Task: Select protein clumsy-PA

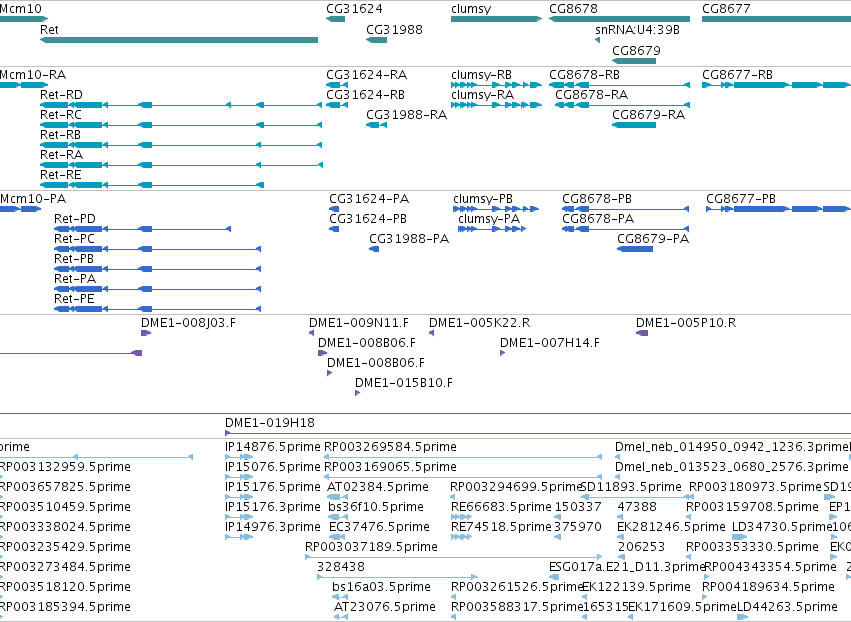Action: click(x=492, y=229)
